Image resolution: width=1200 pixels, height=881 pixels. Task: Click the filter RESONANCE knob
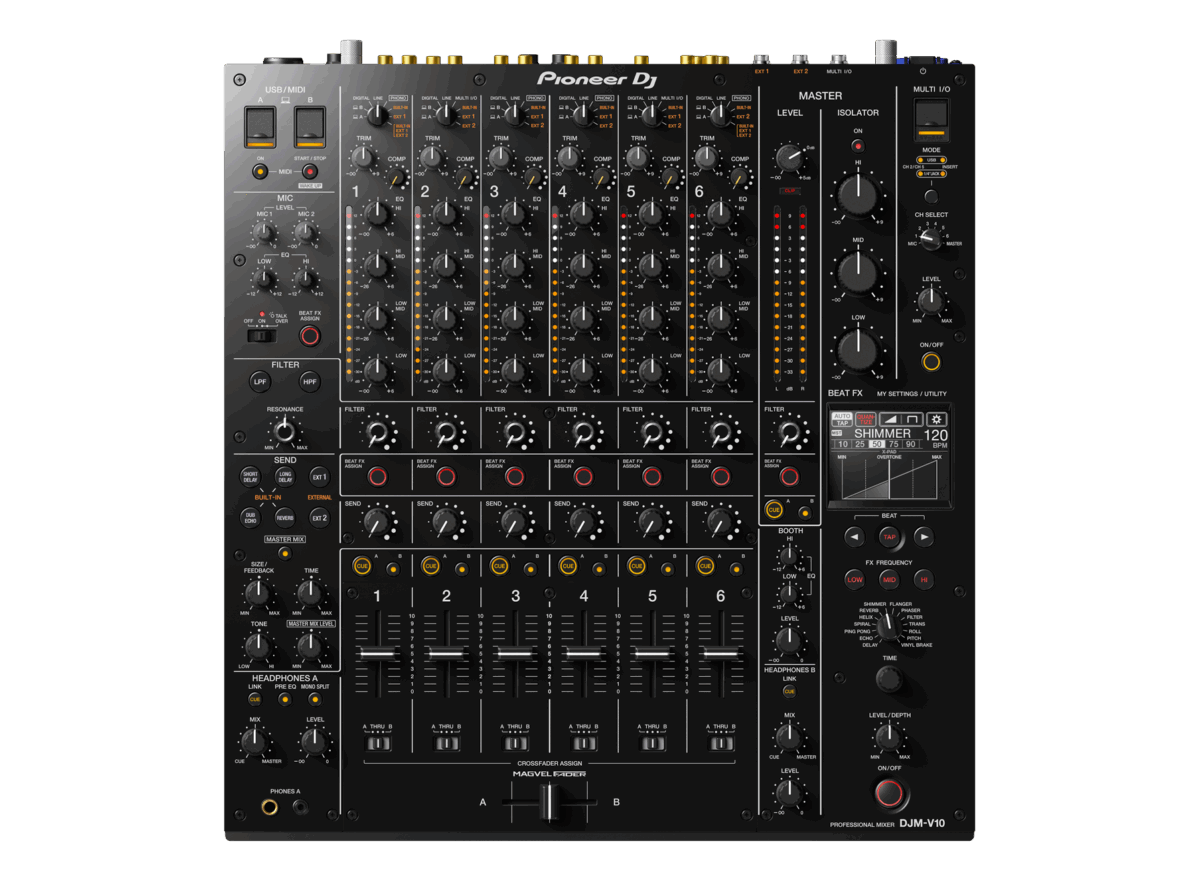tap(285, 432)
